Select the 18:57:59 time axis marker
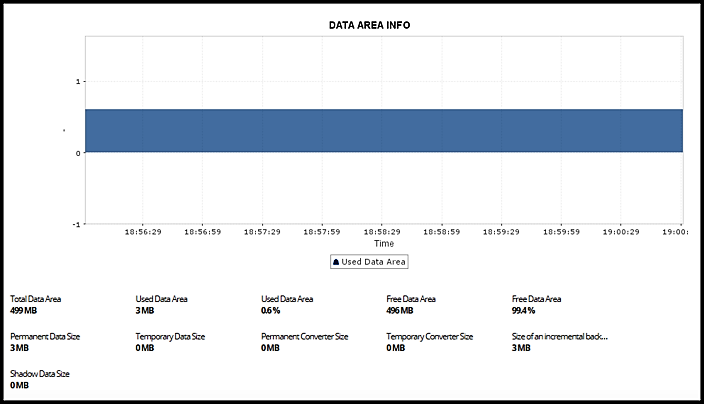 [322, 232]
